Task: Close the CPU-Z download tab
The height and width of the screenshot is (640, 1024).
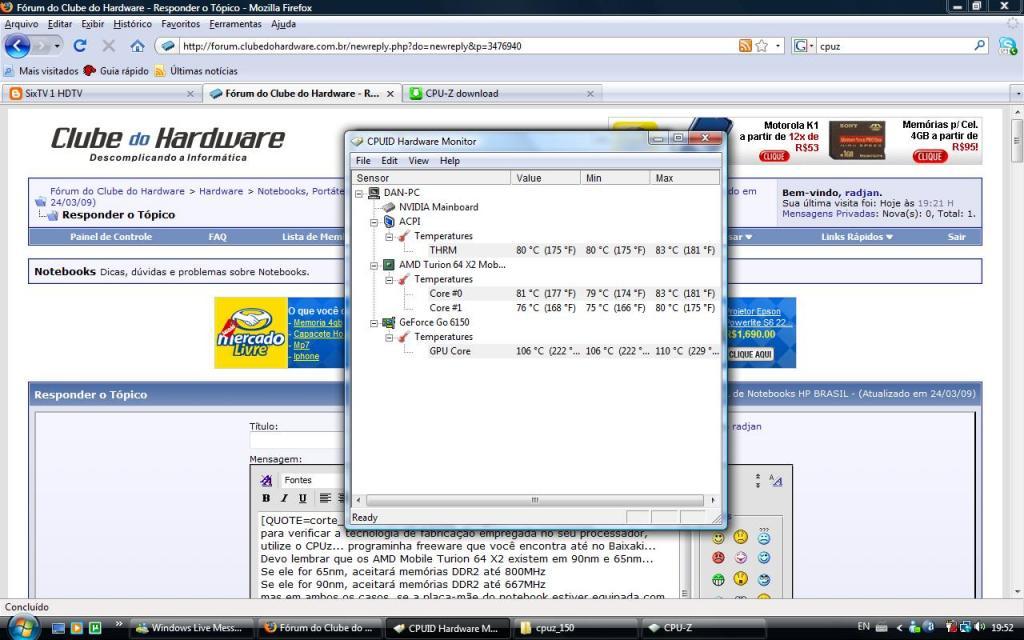Action: pyautogui.click(x=590, y=94)
